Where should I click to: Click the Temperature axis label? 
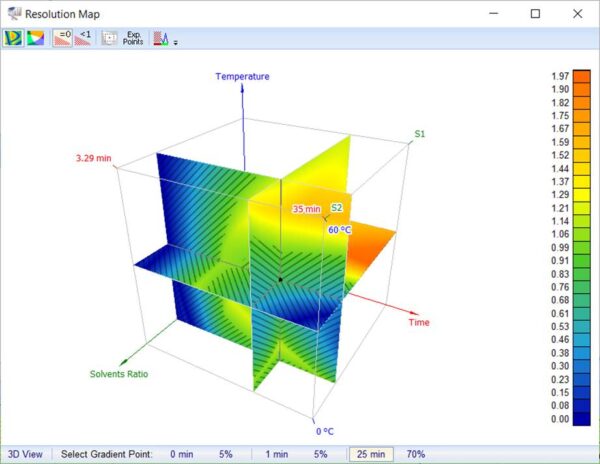pyautogui.click(x=242, y=76)
